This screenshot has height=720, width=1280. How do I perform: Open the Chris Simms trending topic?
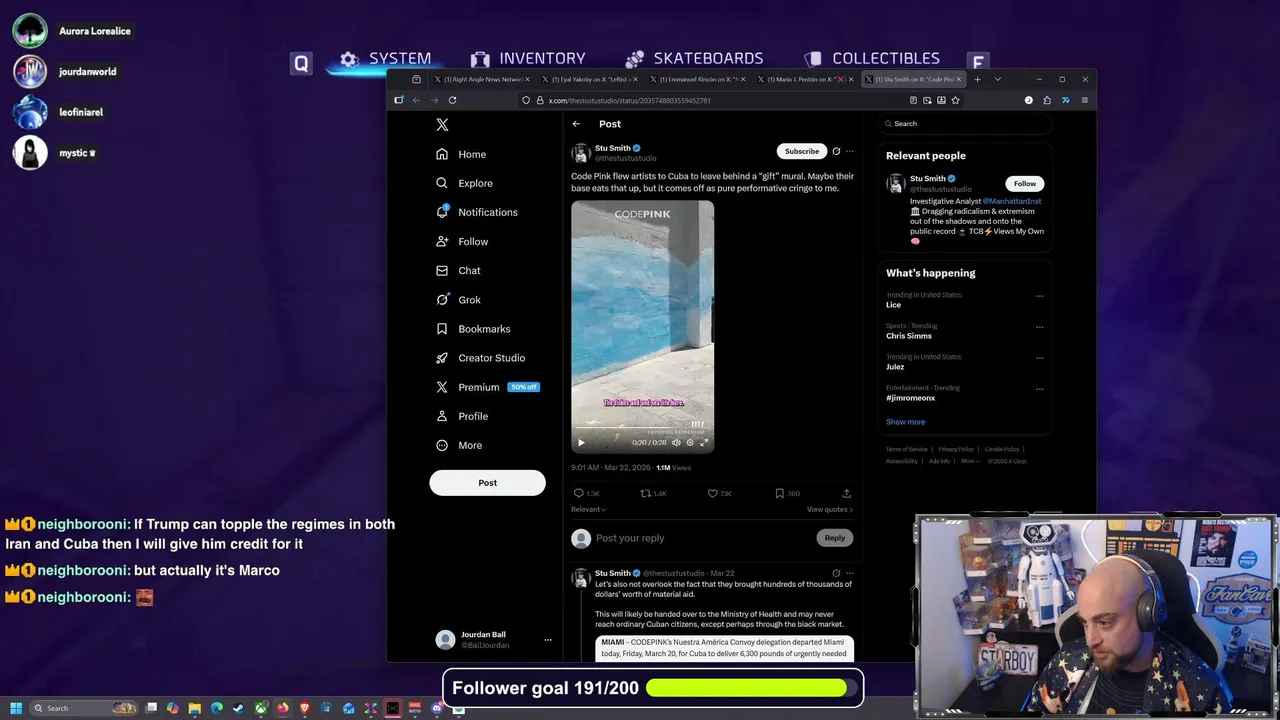coord(909,336)
